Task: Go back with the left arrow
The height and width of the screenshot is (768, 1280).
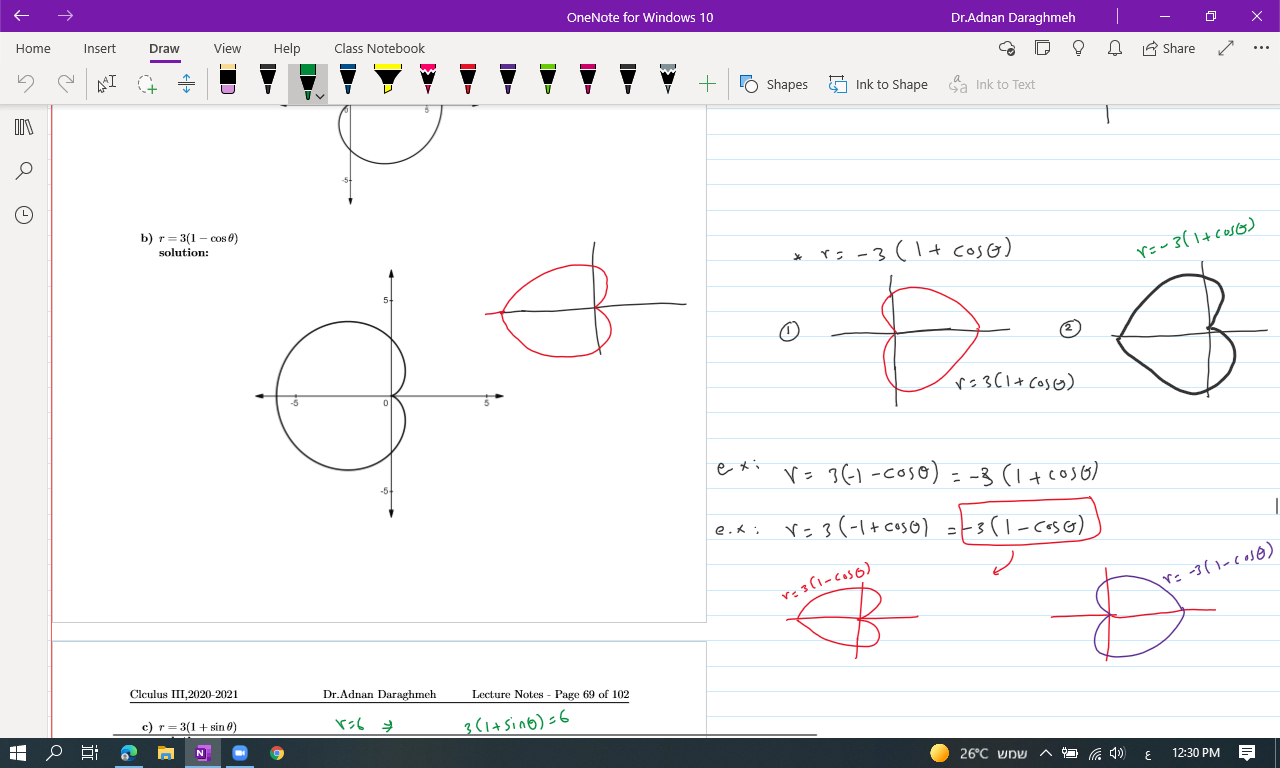Action: coord(22,17)
